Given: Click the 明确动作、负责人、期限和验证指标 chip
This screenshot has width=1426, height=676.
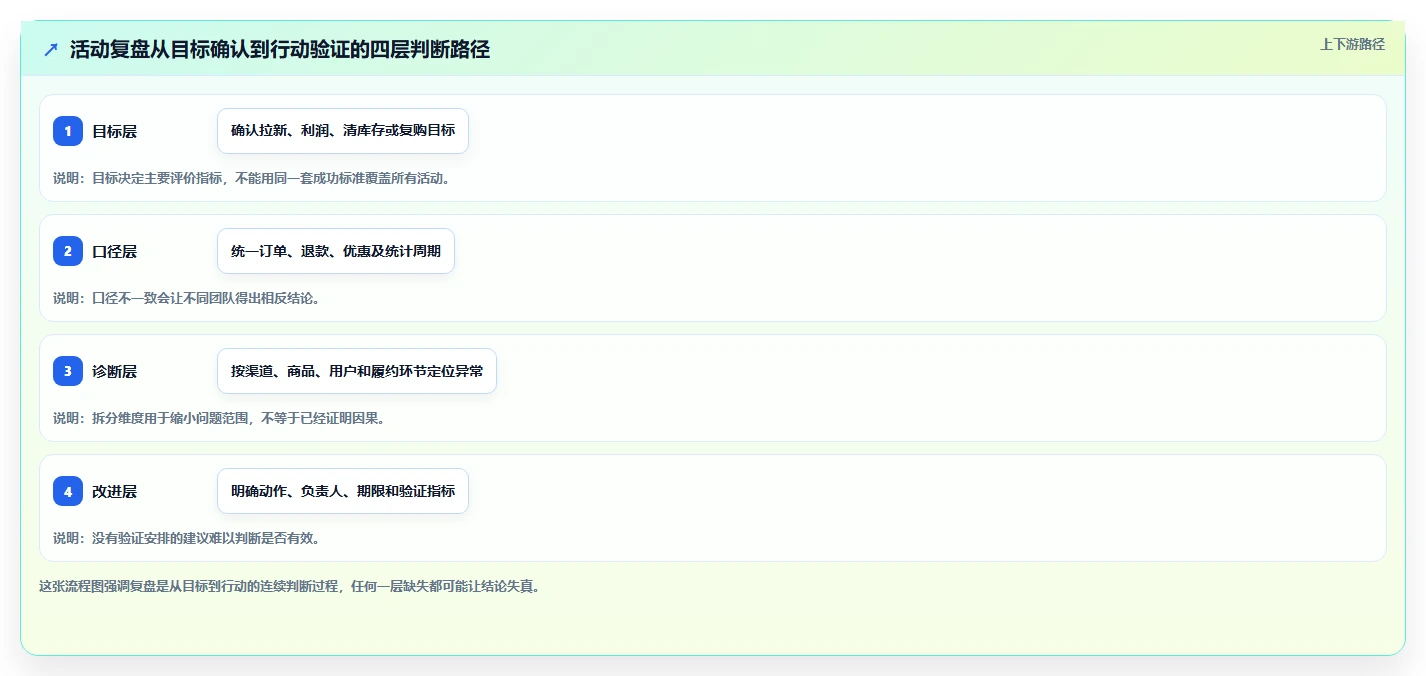Looking at the screenshot, I should (343, 491).
